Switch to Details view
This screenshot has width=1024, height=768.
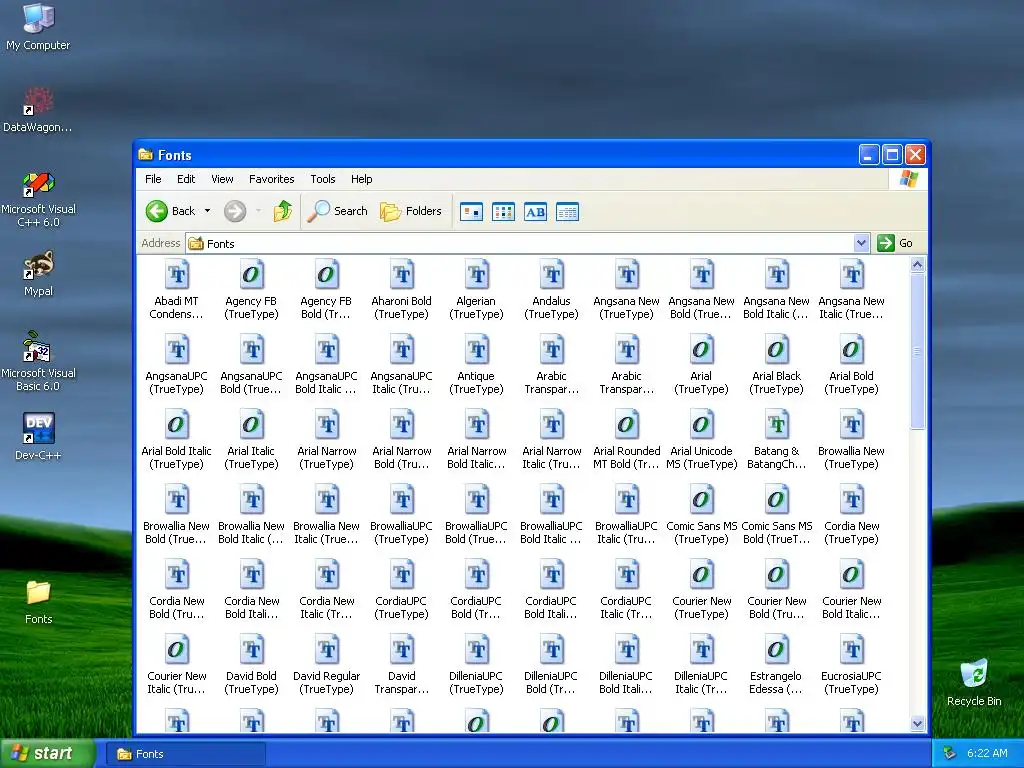click(x=568, y=212)
